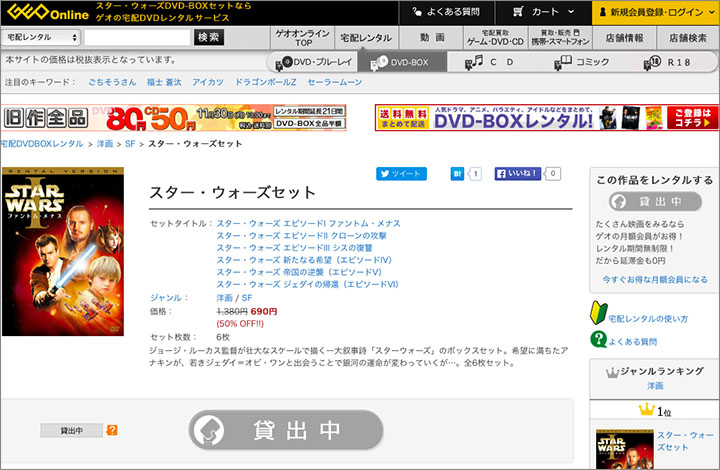Open ranking 1位 Star Wars thumbnail
Image resolution: width=720 pixels, height=470 pixels.
click(x=624, y=449)
